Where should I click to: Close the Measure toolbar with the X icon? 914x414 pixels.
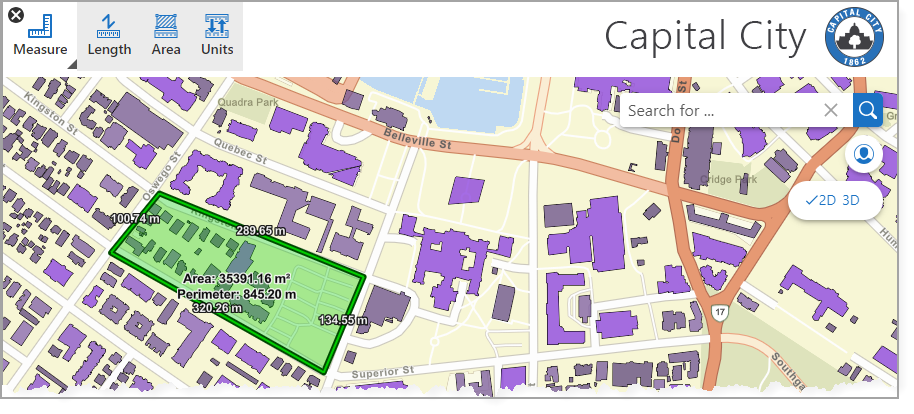(16, 15)
